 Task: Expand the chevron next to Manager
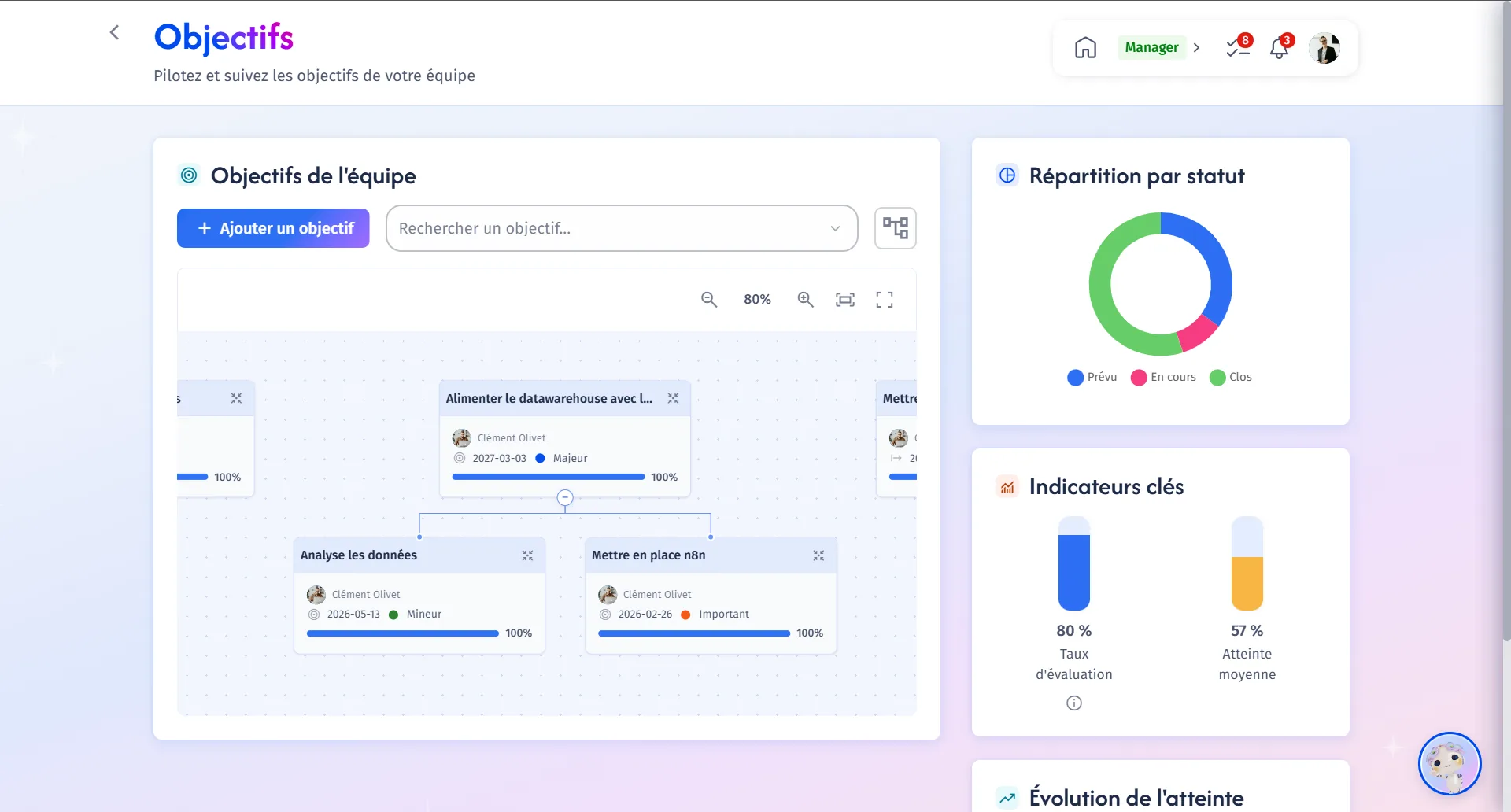(x=1196, y=48)
